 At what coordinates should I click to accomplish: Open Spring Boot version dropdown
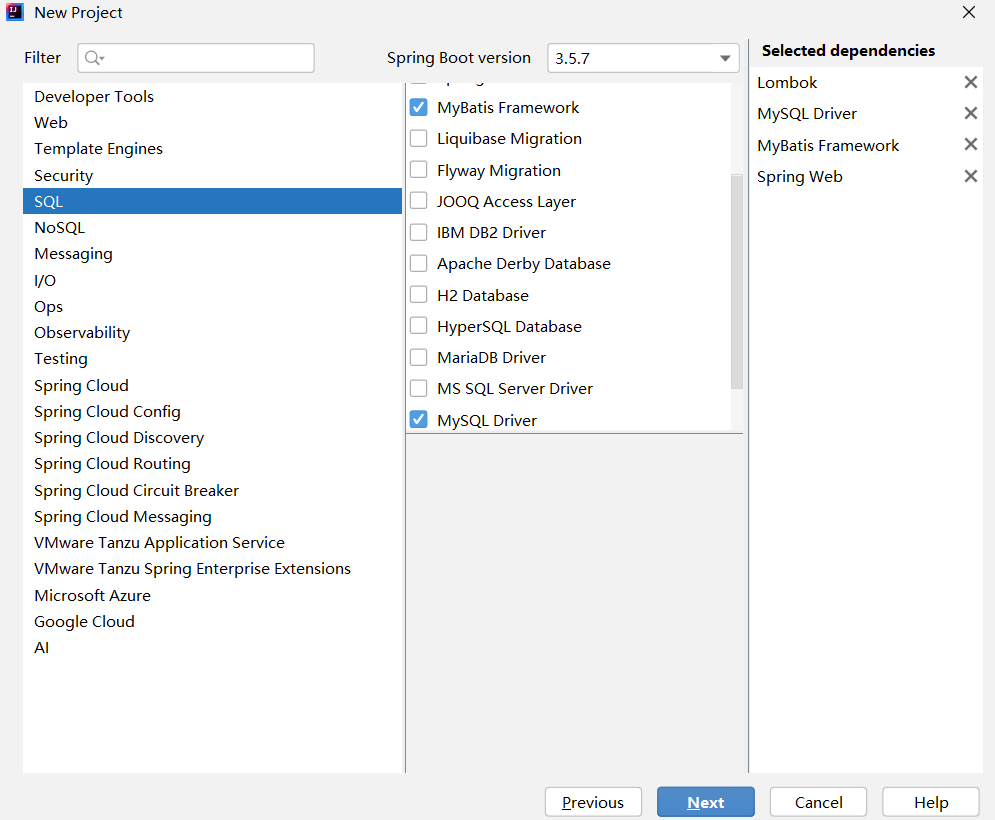pos(643,58)
